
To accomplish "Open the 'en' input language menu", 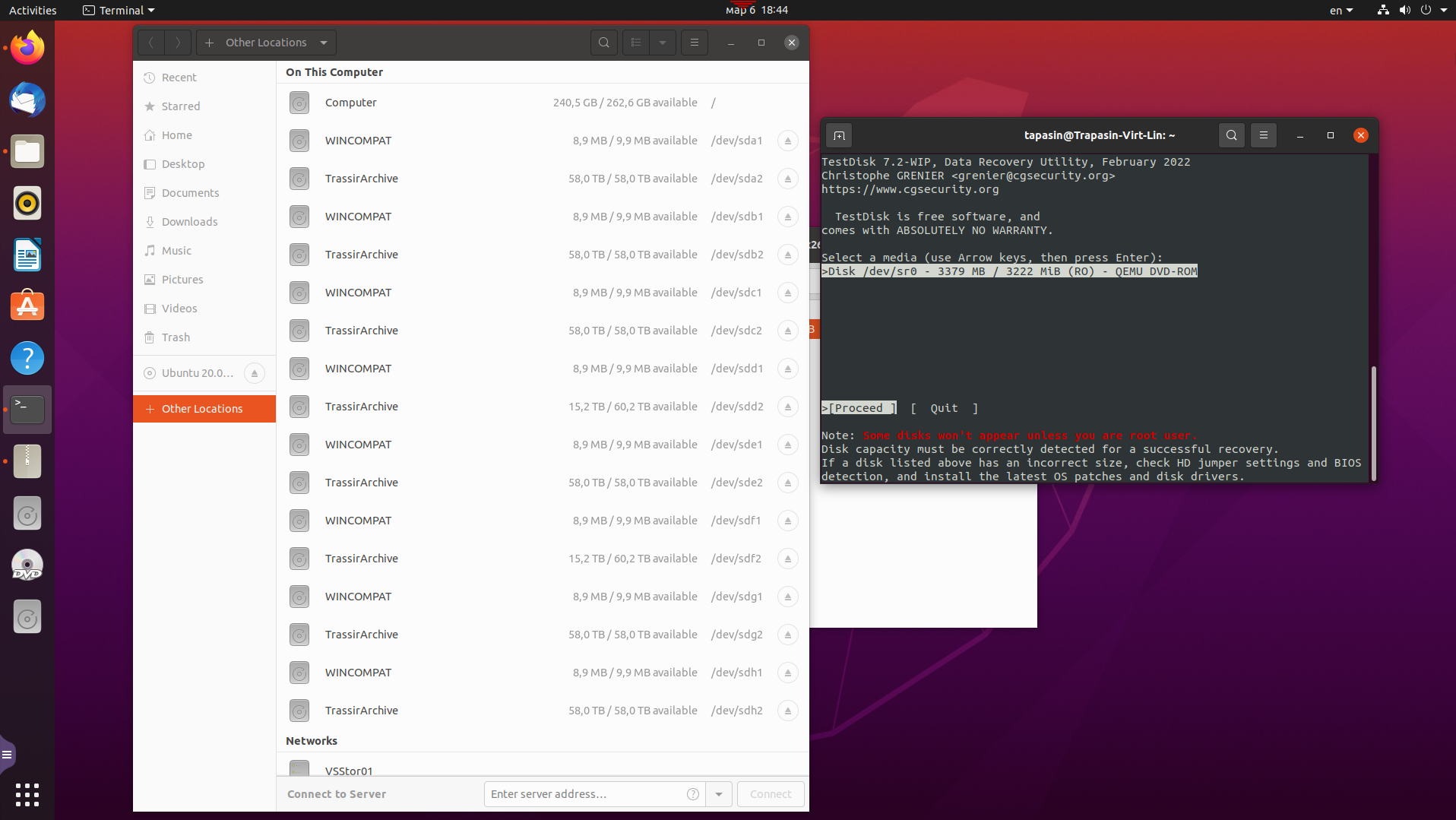I will click(1341, 10).
